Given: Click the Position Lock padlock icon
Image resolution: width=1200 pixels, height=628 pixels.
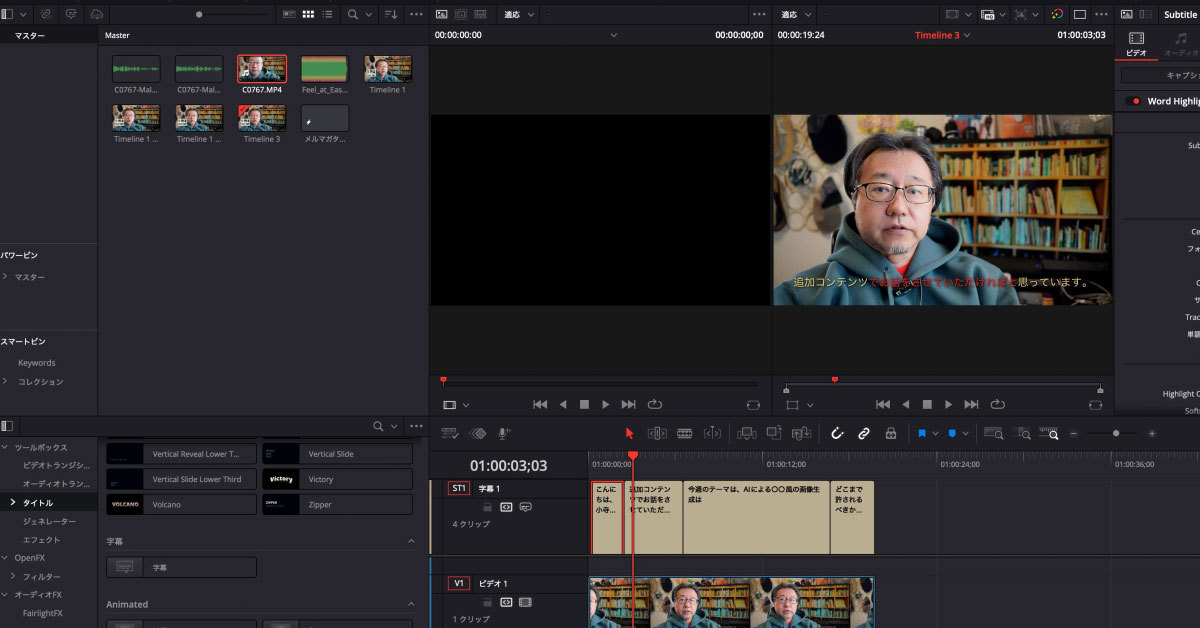Looking at the screenshot, I should tap(890, 433).
